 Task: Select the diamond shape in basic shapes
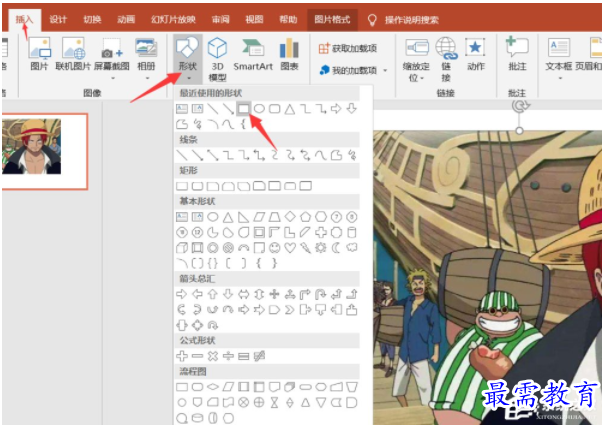click(290, 217)
